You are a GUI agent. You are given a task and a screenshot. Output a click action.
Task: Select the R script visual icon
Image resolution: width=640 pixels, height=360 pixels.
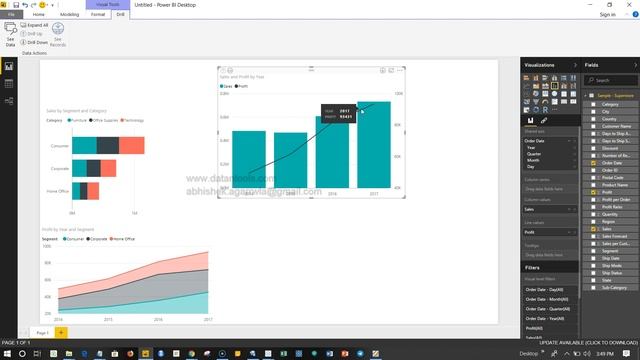pos(545,110)
